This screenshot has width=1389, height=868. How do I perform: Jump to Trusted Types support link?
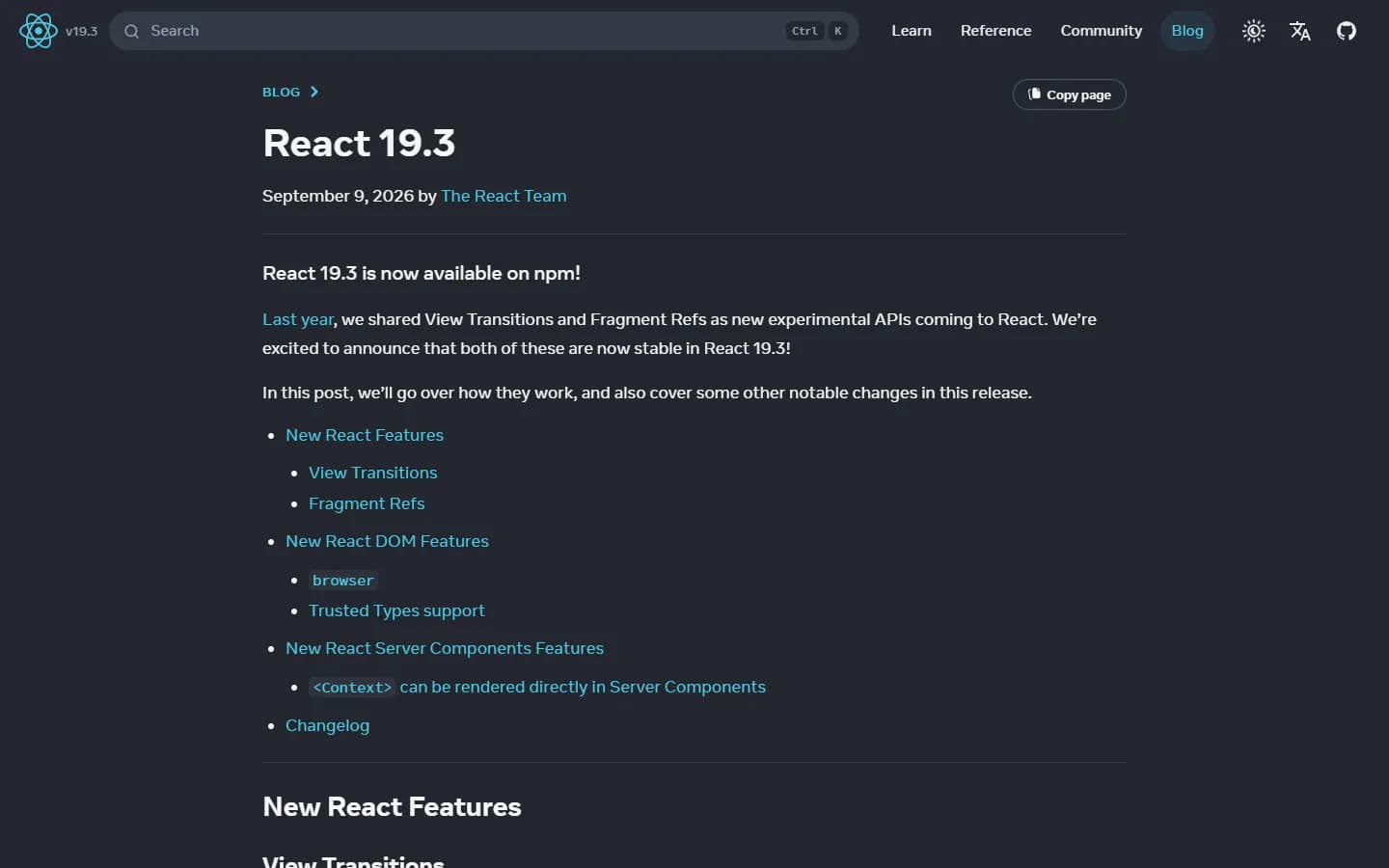click(396, 610)
